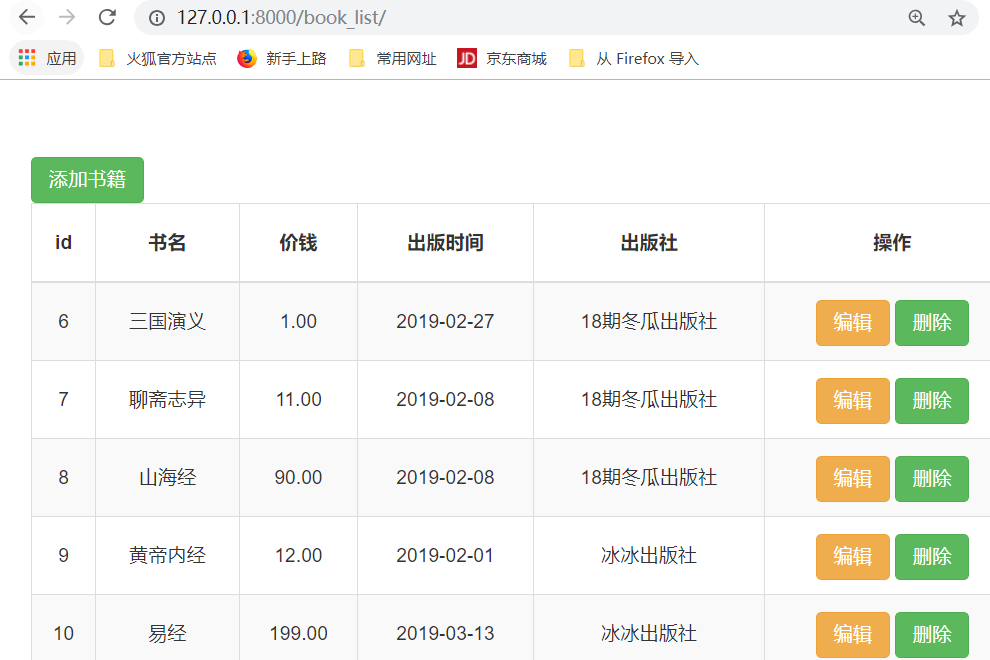
Task: Open the 京东商城 JD bookmark
Action: [x=502, y=58]
